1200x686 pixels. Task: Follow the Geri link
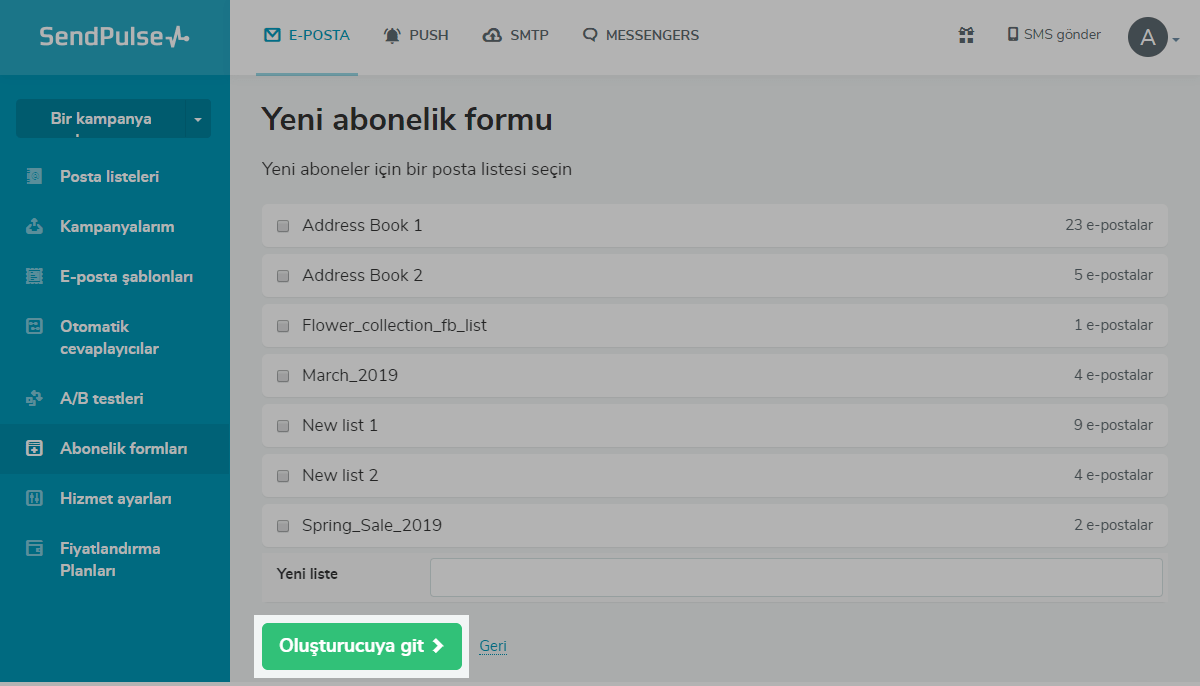[493, 646]
